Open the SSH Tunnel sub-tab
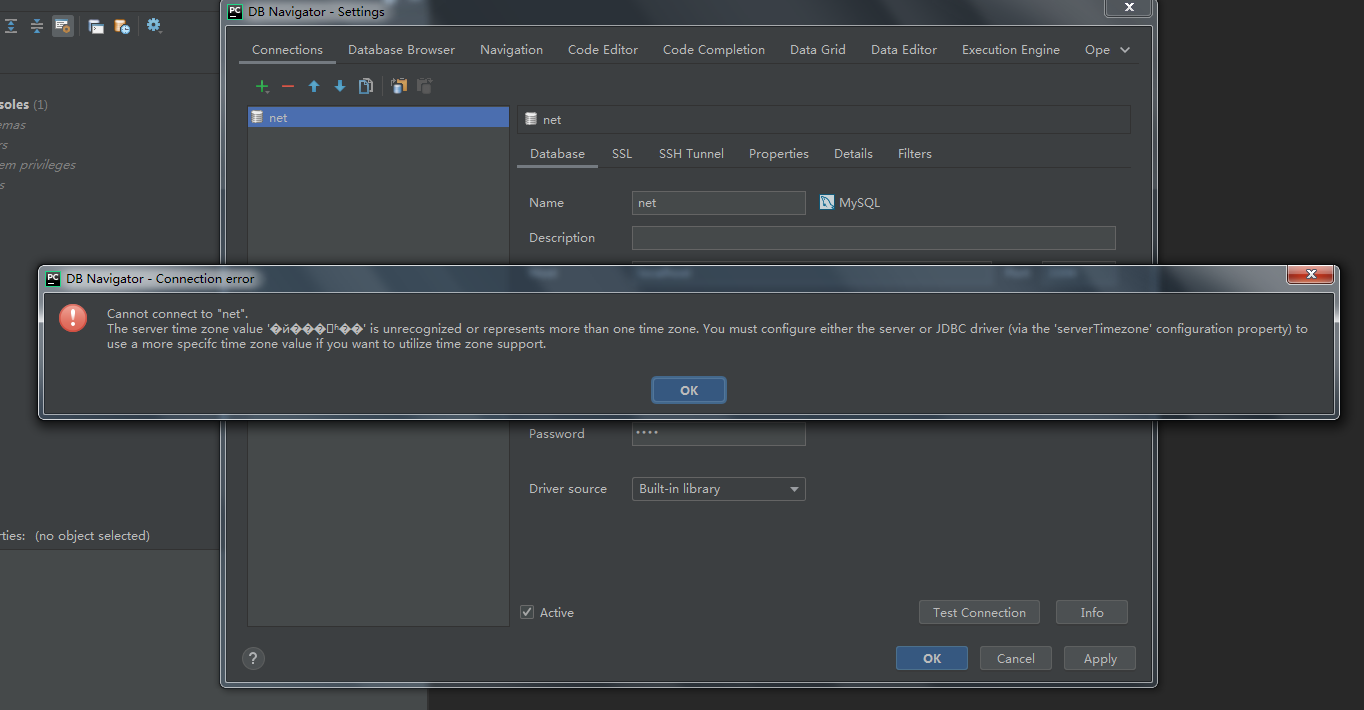Screen dimensions: 1364x710 pos(691,154)
